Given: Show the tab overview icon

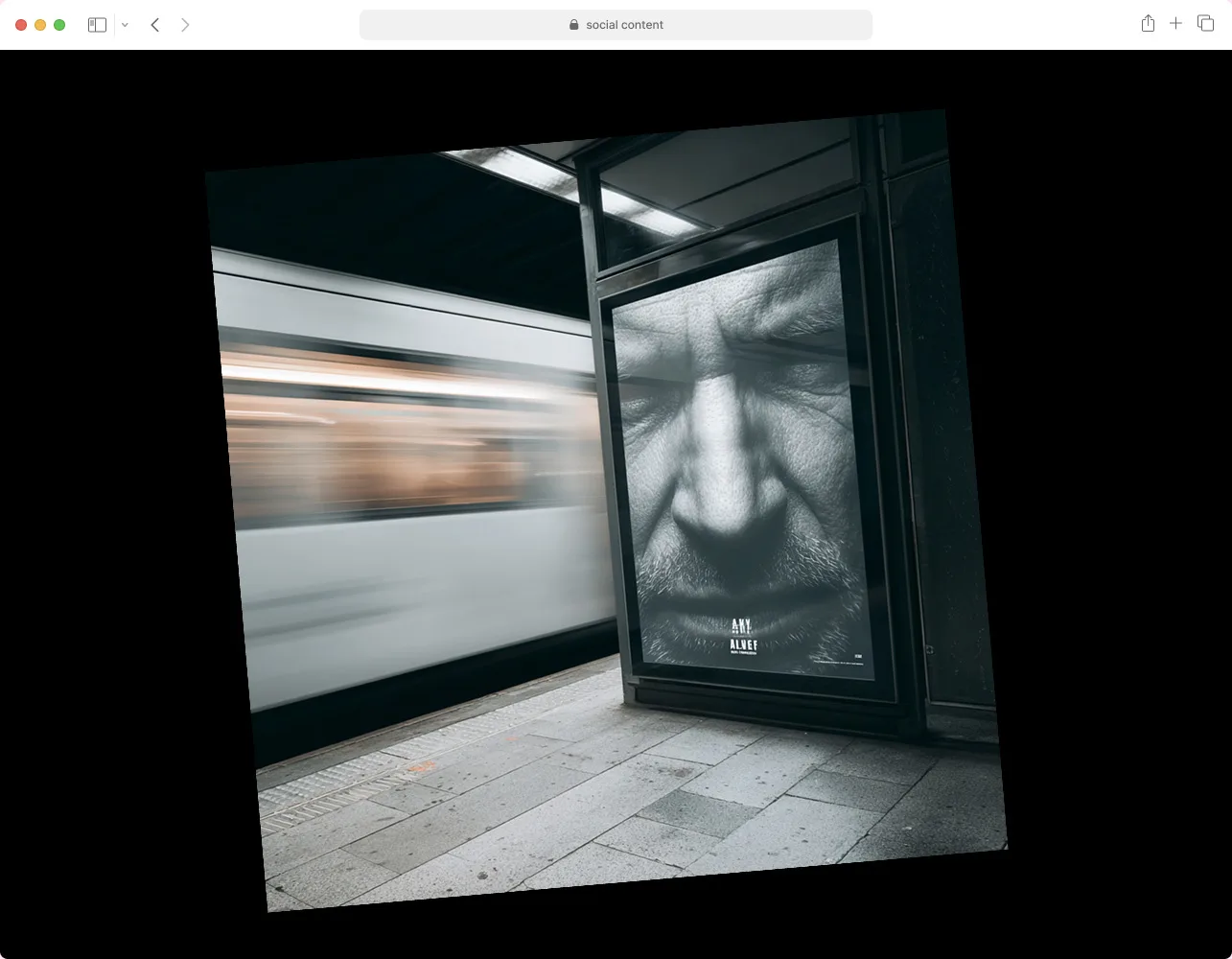Looking at the screenshot, I should point(1205,24).
